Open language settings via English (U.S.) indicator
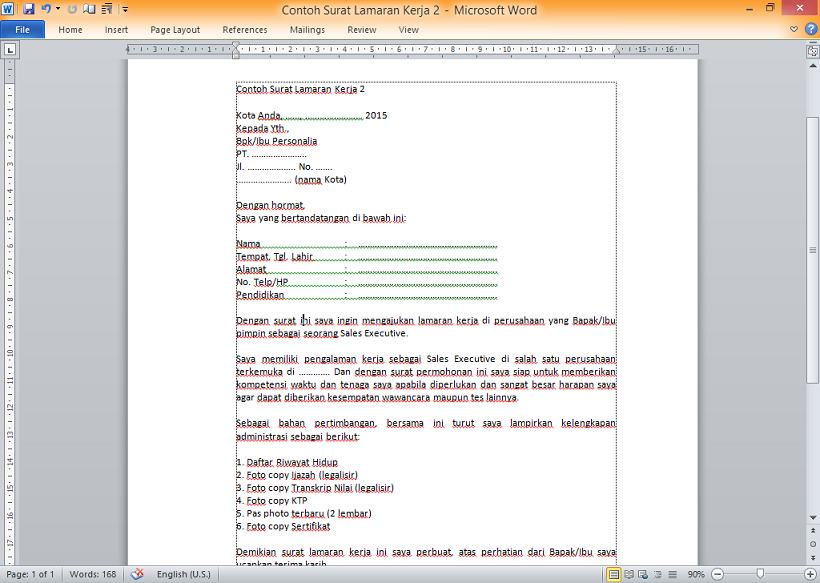 pos(185,574)
